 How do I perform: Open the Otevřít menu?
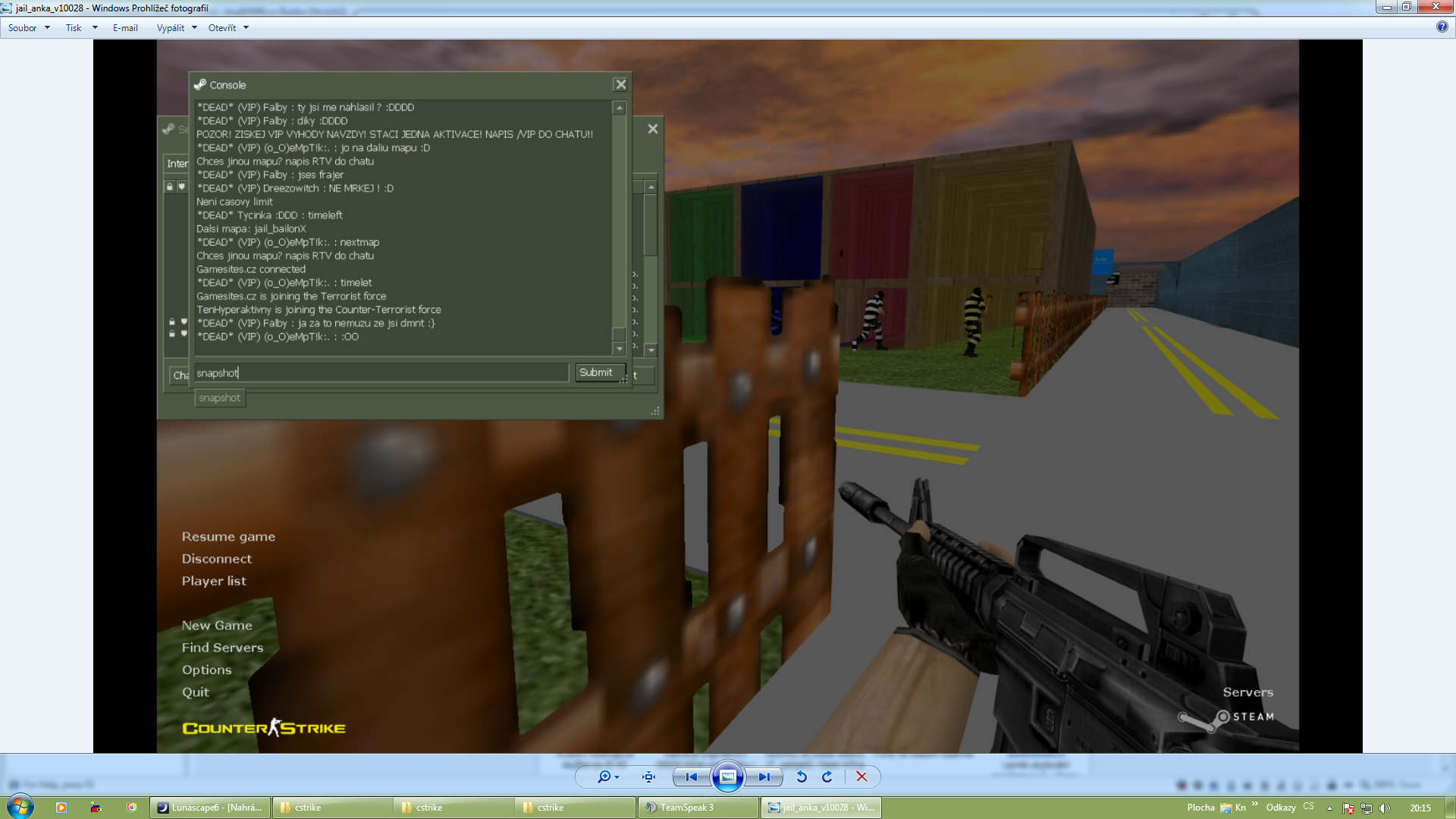pyautogui.click(x=222, y=28)
